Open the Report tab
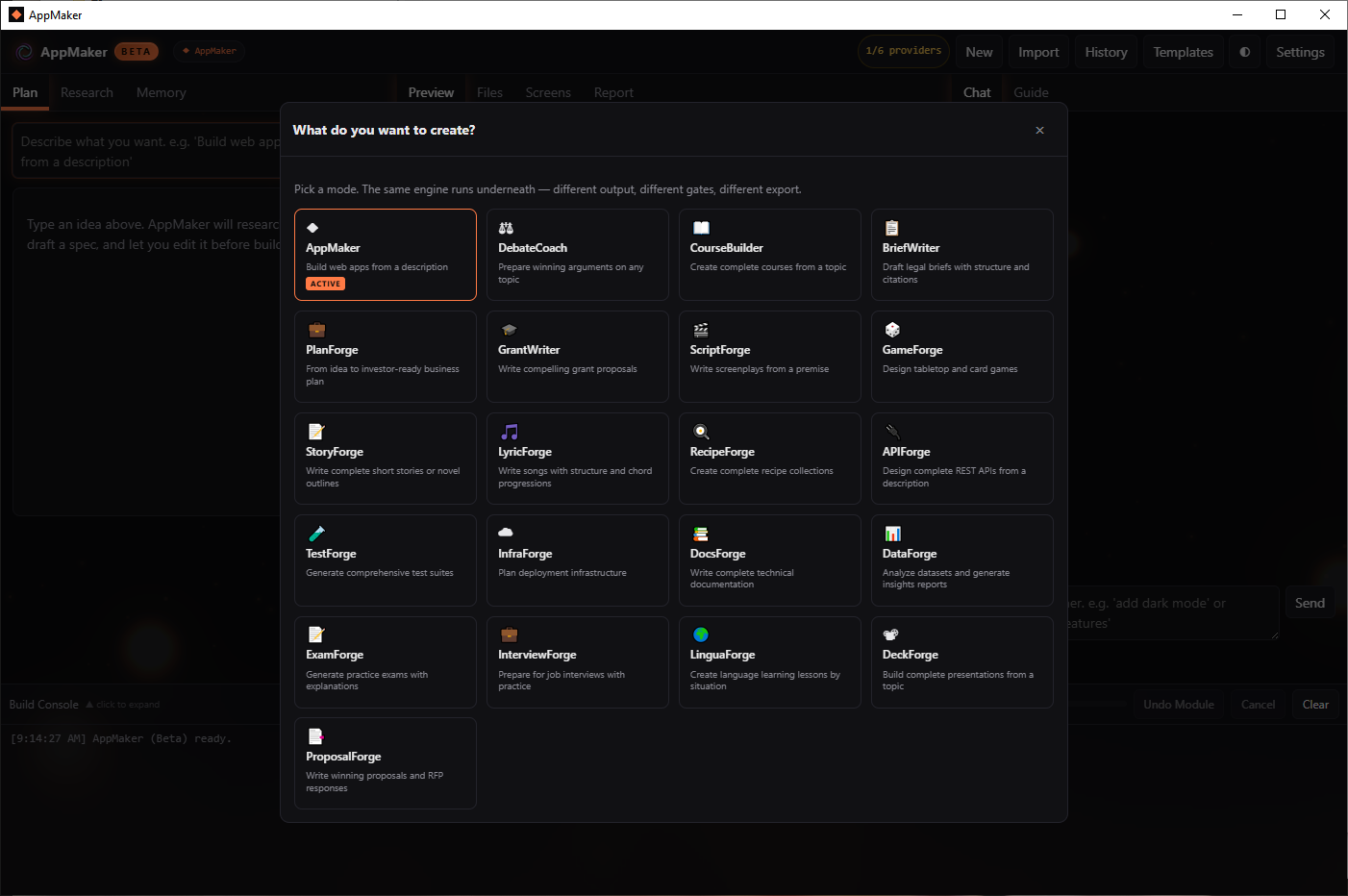Screen dimensions: 1348x896 click(x=613, y=92)
